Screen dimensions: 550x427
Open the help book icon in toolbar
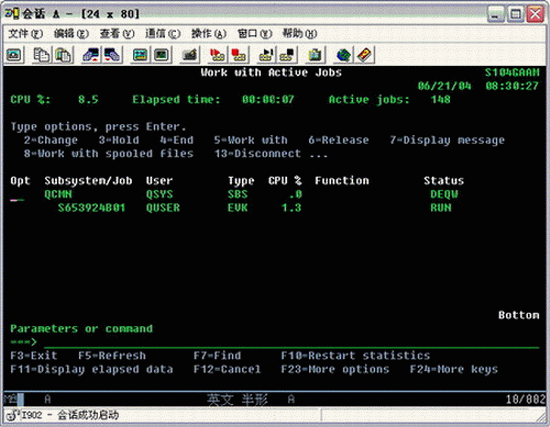(364, 55)
